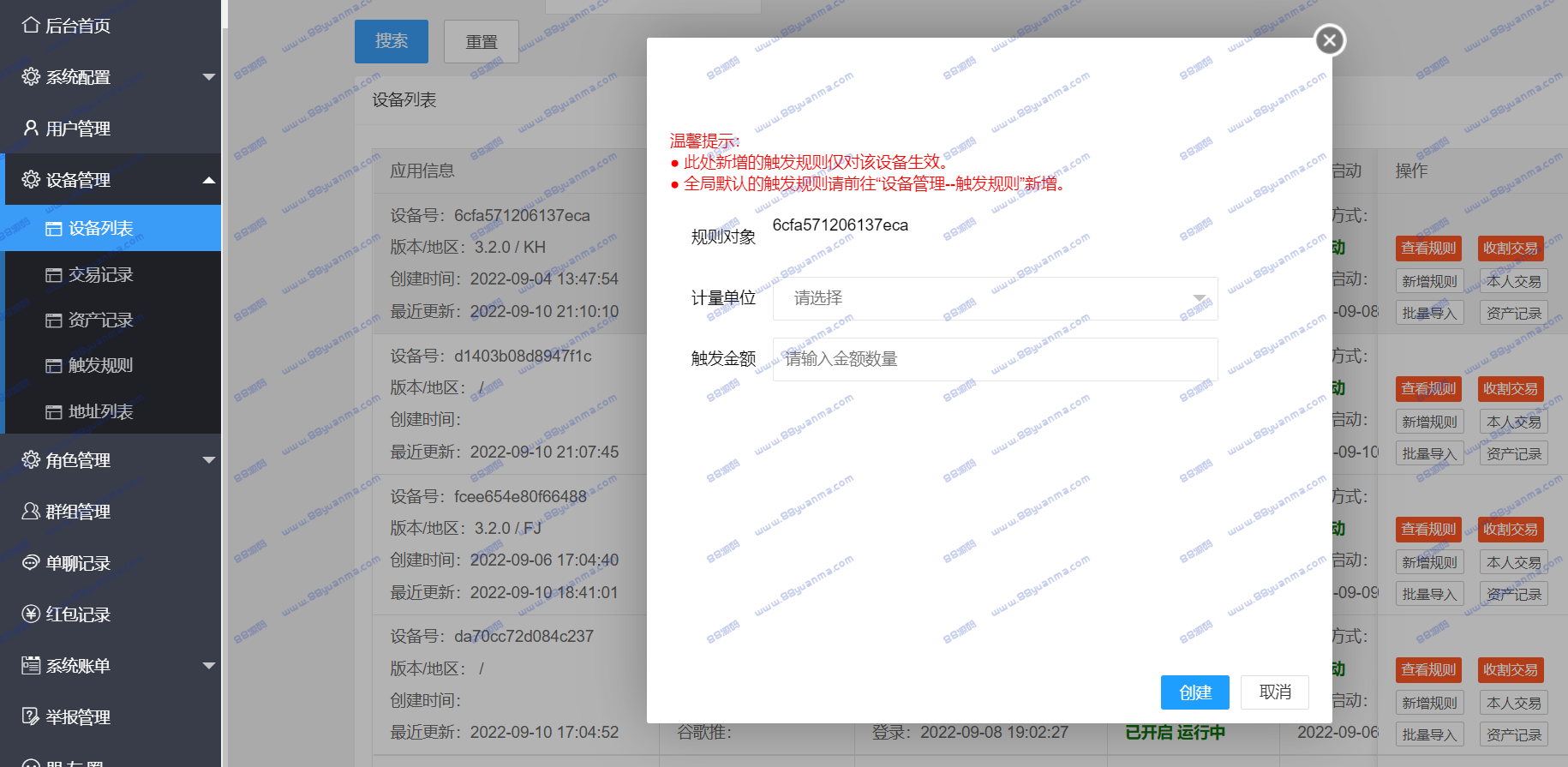Click 新增规则 for device 6cfa571206137eca
The width and height of the screenshot is (1568, 767).
tap(1429, 281)
